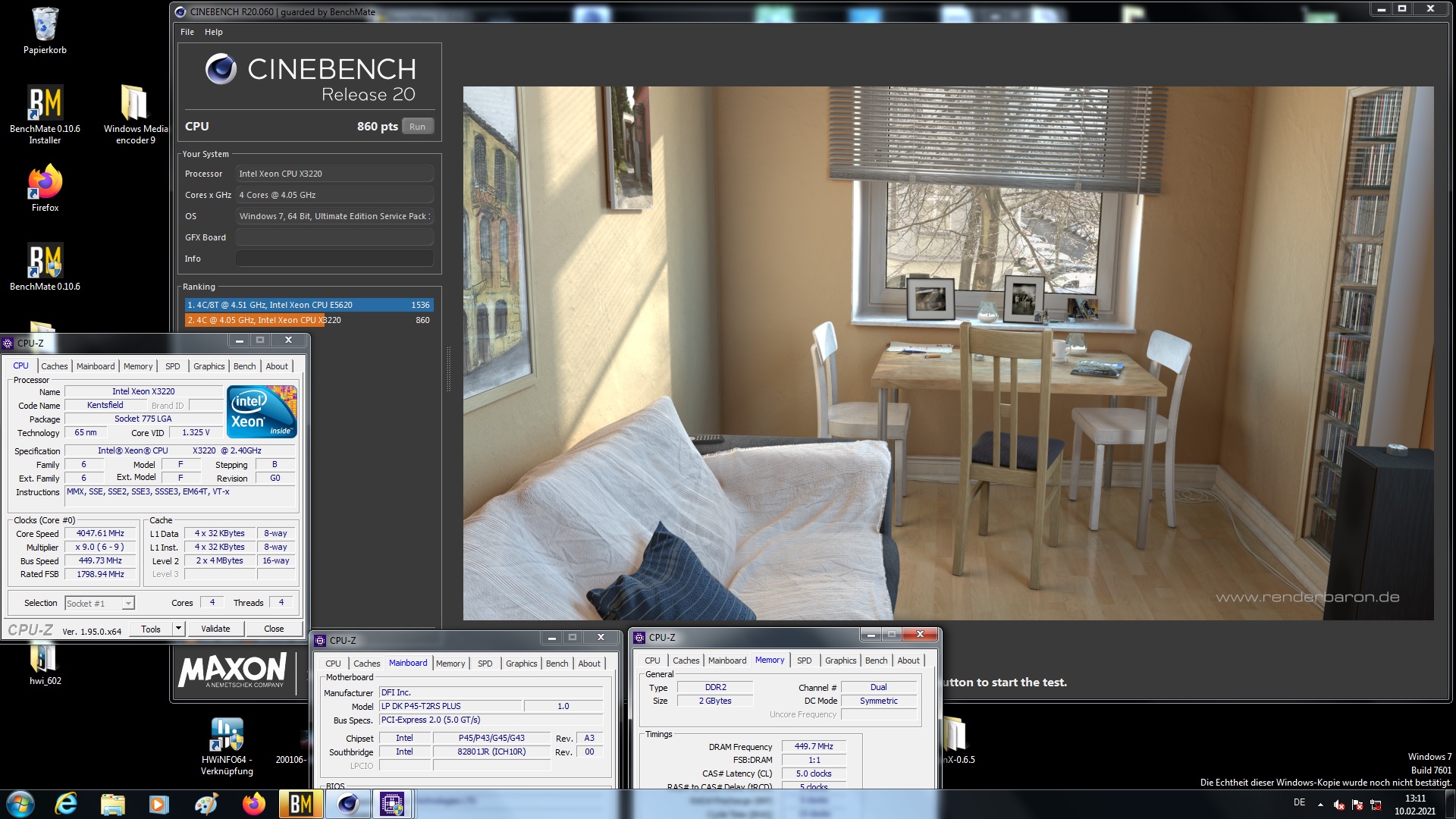Open About tab in CPU-Z CPU window
This screenshot has width=1456, height=819.
click(x=277, y=366)
